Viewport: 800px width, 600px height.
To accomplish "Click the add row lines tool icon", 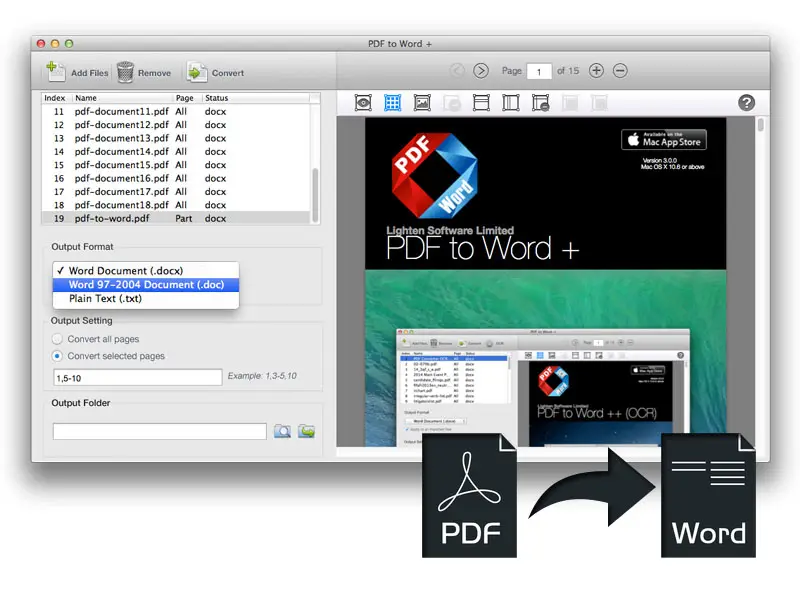I will coord(481,103).
